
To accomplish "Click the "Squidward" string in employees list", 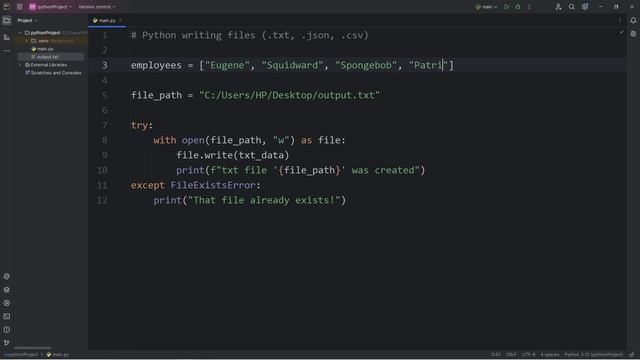I will (x=292, y=65).
